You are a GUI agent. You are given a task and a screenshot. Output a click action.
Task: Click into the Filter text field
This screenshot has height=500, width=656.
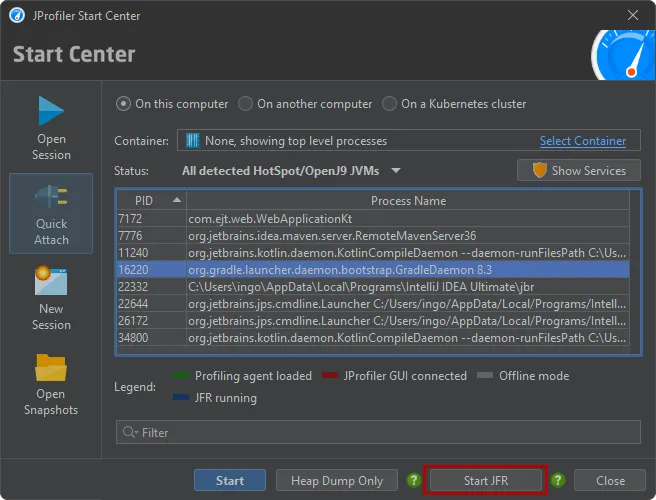point(378,432)
